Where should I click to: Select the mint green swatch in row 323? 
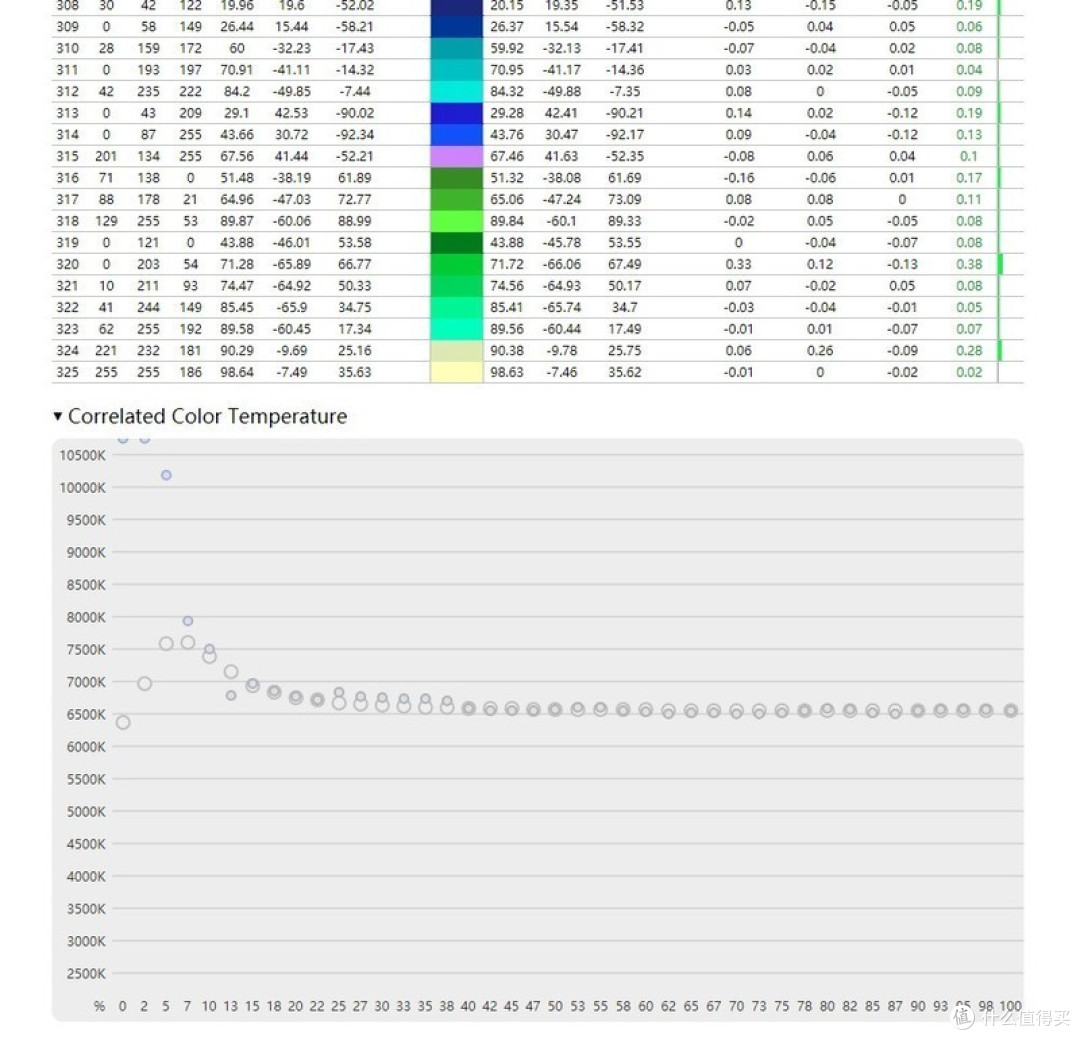tap(457, 329)
